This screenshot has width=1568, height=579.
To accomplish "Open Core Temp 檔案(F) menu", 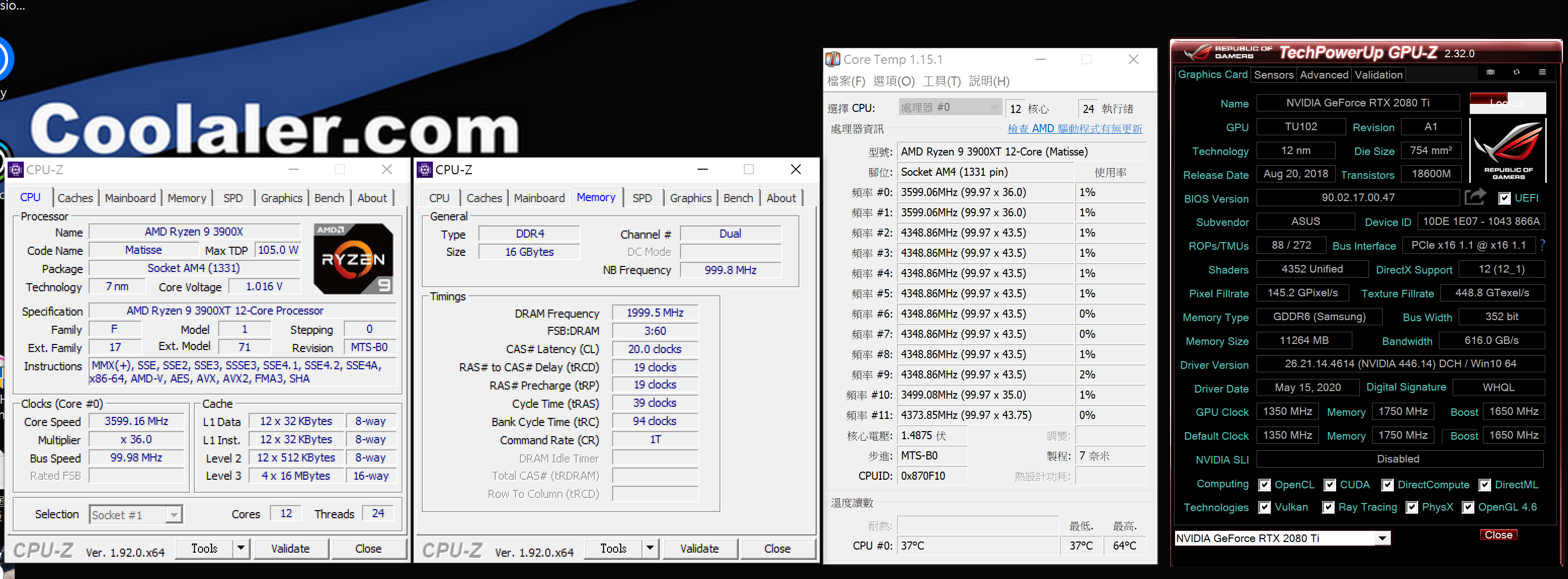I will (x=846, y=81).
